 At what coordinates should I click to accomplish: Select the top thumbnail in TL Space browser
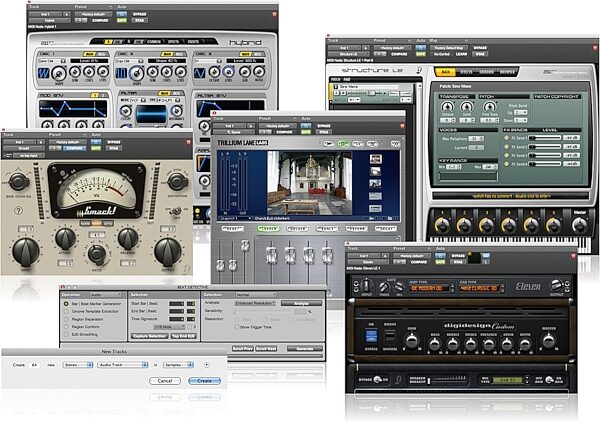[x=375, y=159]
